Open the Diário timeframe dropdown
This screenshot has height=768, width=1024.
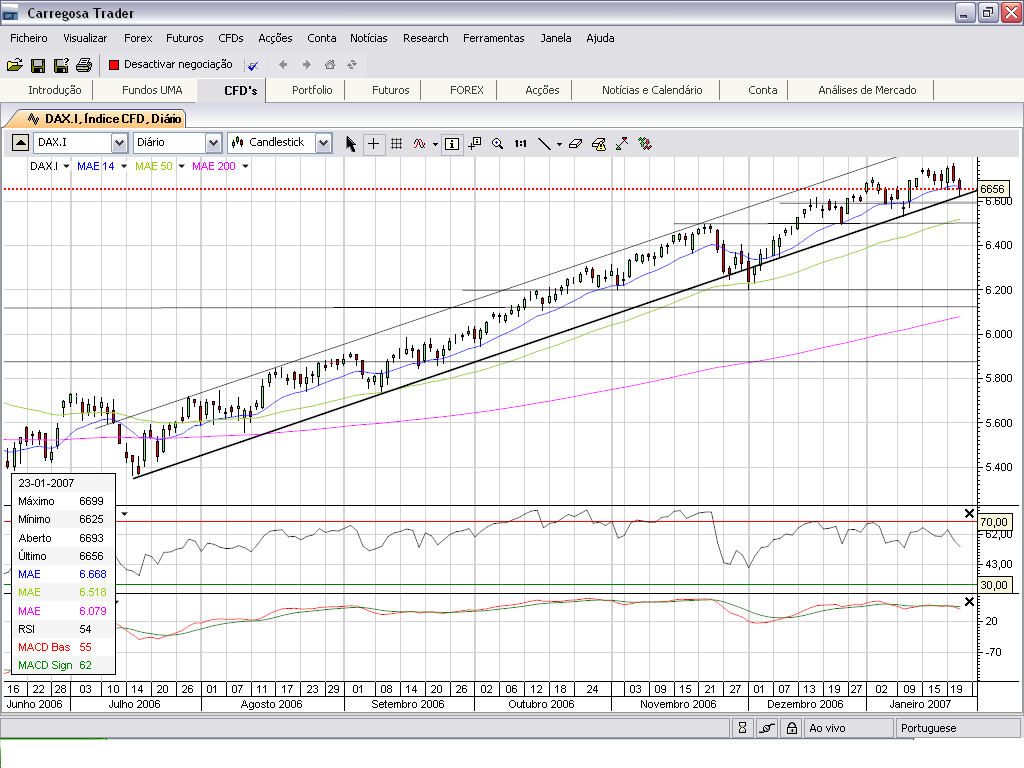pos(213,143)
